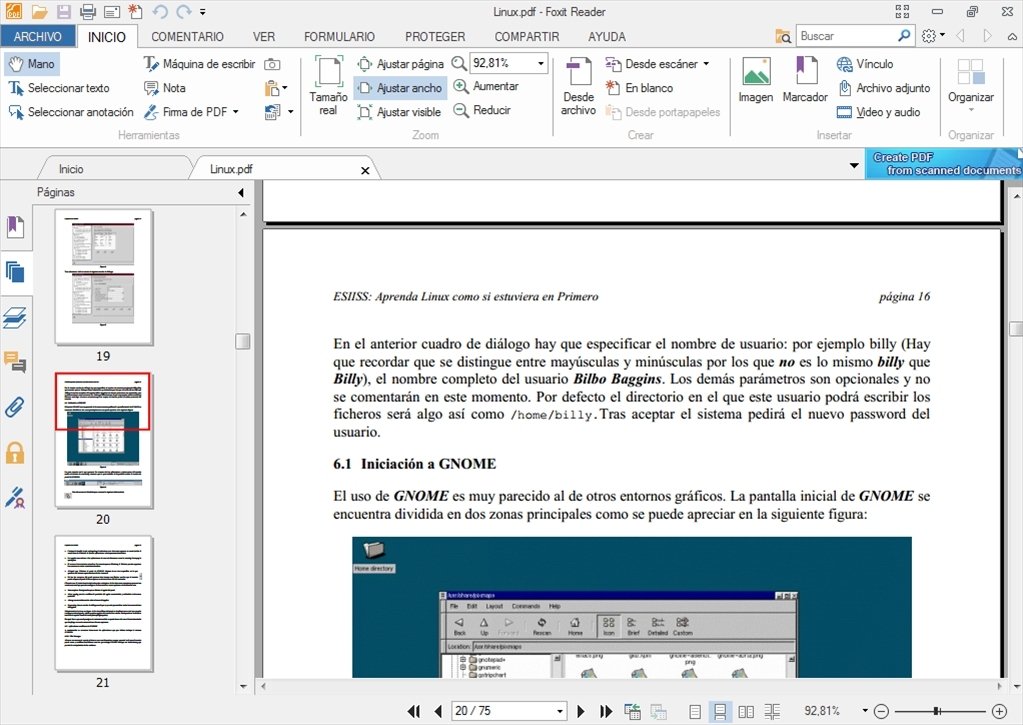
Task: Click the zoom slider handle
Action: pos(937,711)
